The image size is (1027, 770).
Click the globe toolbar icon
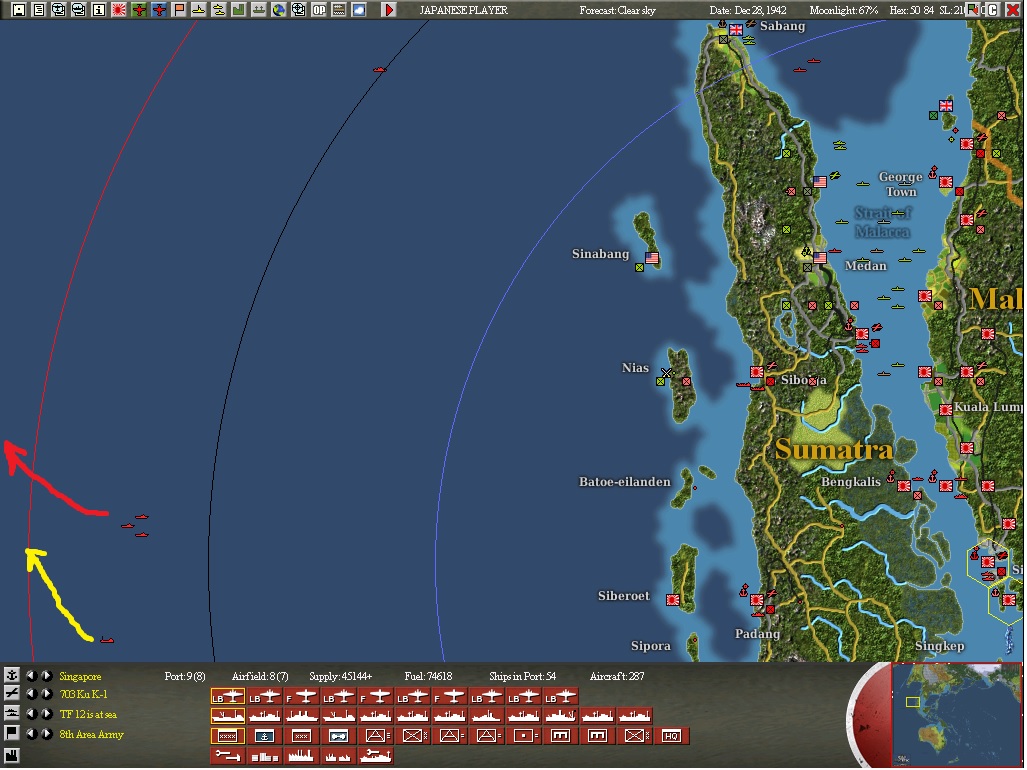coord(279,10)
